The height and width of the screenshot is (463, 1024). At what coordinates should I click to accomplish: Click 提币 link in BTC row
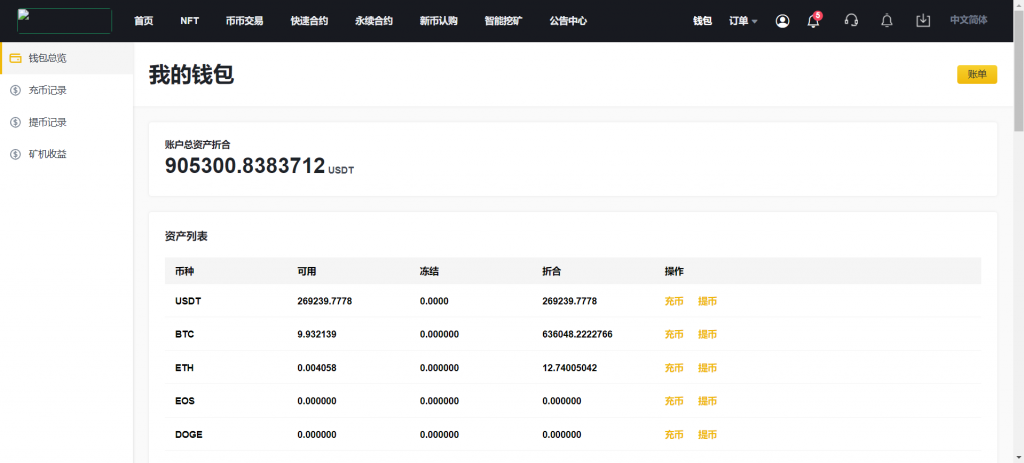[707, 334]
